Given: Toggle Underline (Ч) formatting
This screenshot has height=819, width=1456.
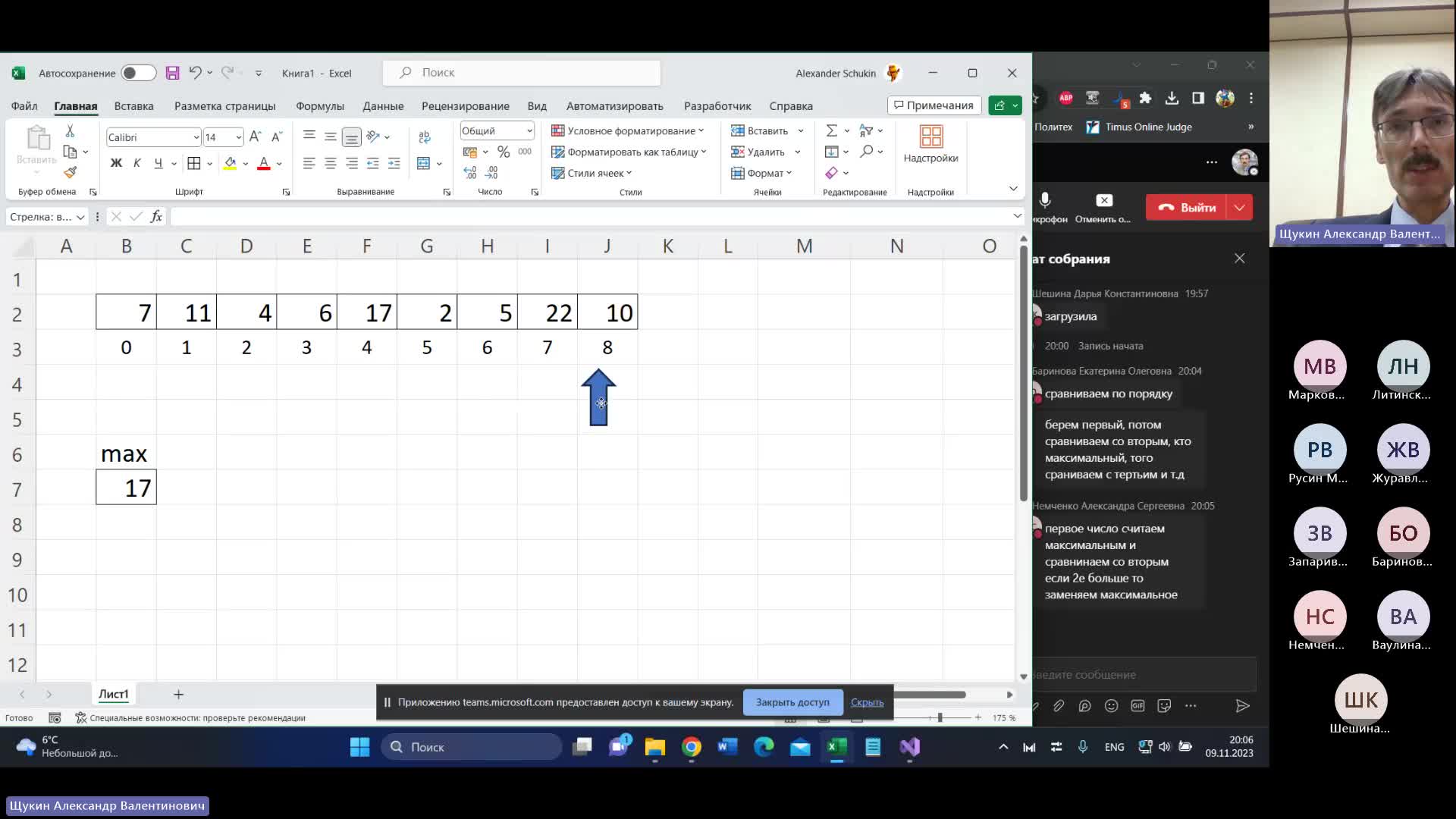Looking at the screenshot, I should click(x=158, y=163).
